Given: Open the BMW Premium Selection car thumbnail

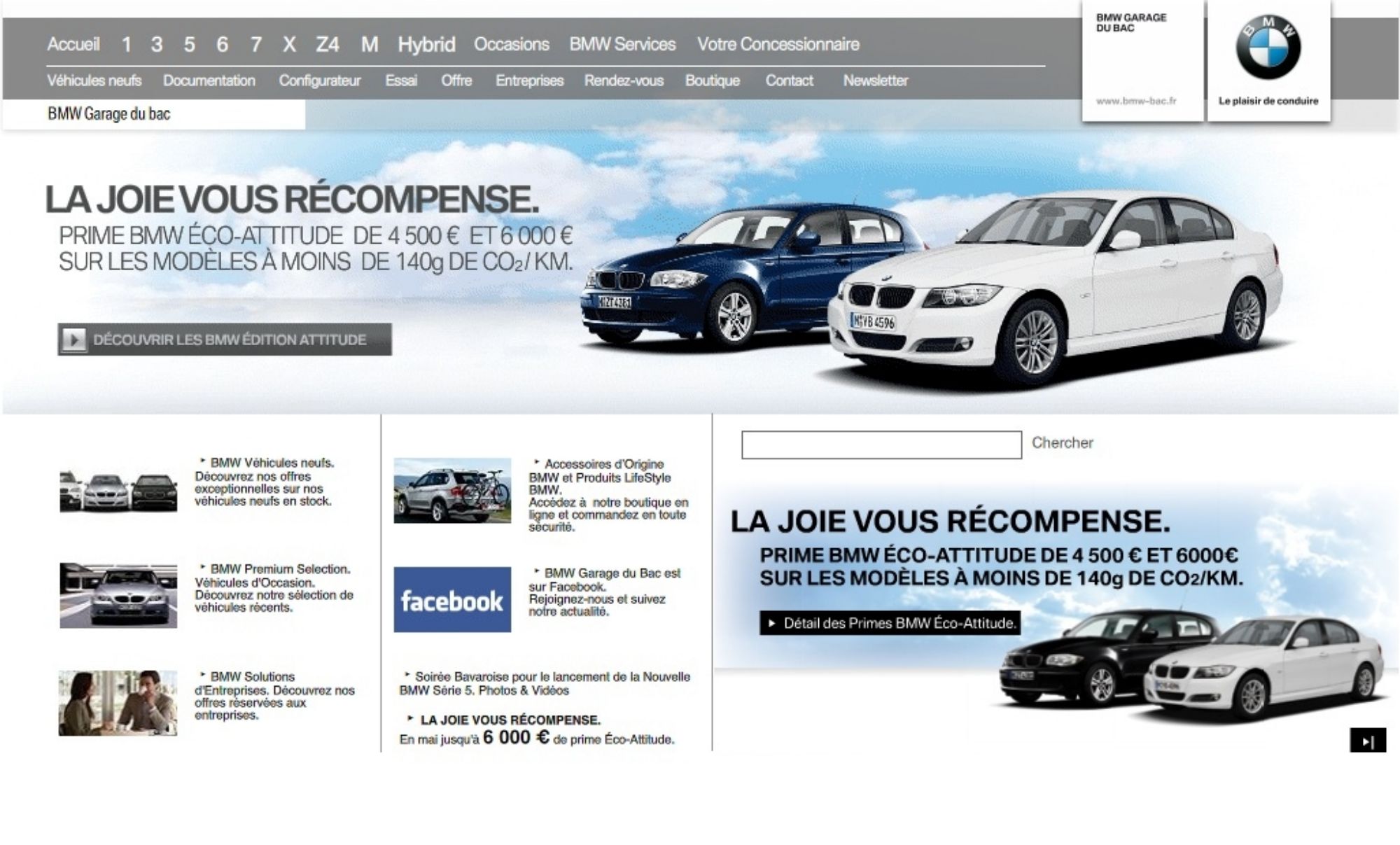Looking at the screenshot, I should click(118, 596).
